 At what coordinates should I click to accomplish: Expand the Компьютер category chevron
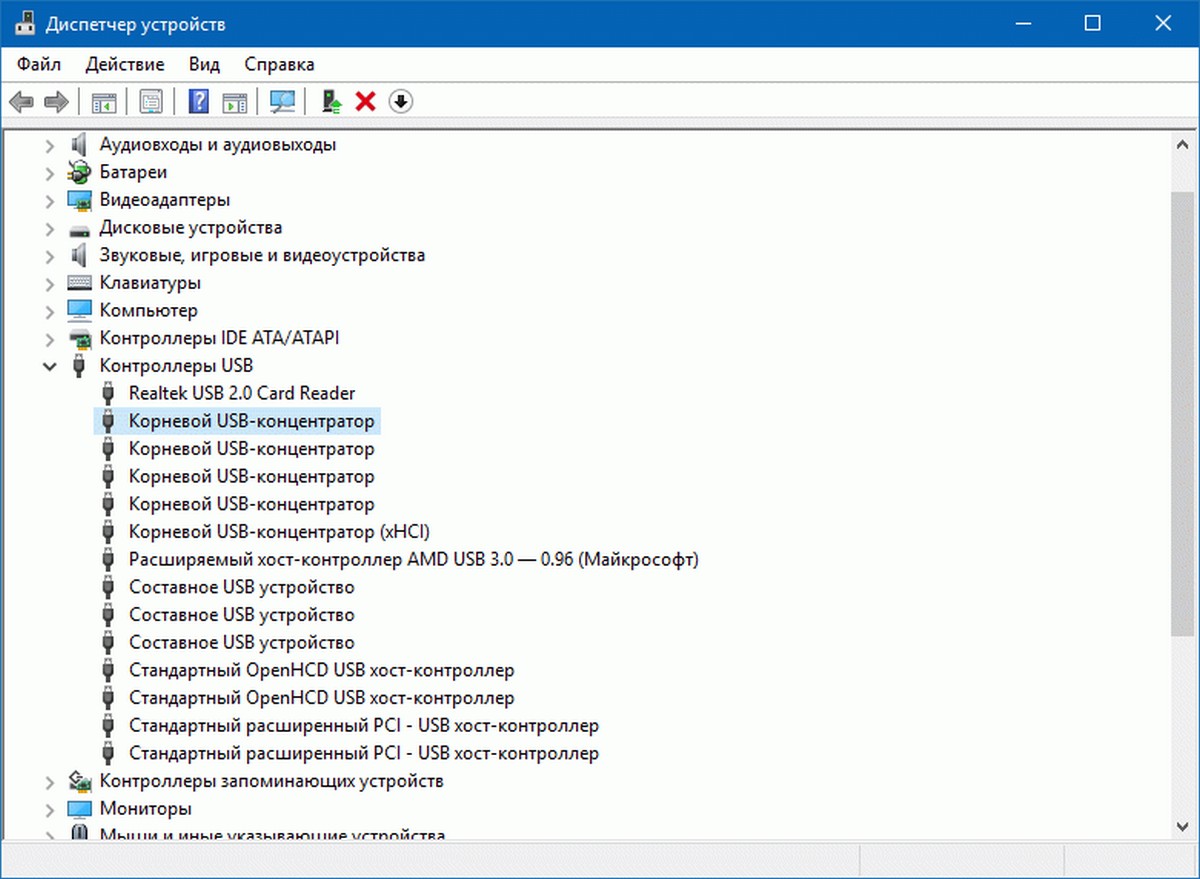[49, 310]
